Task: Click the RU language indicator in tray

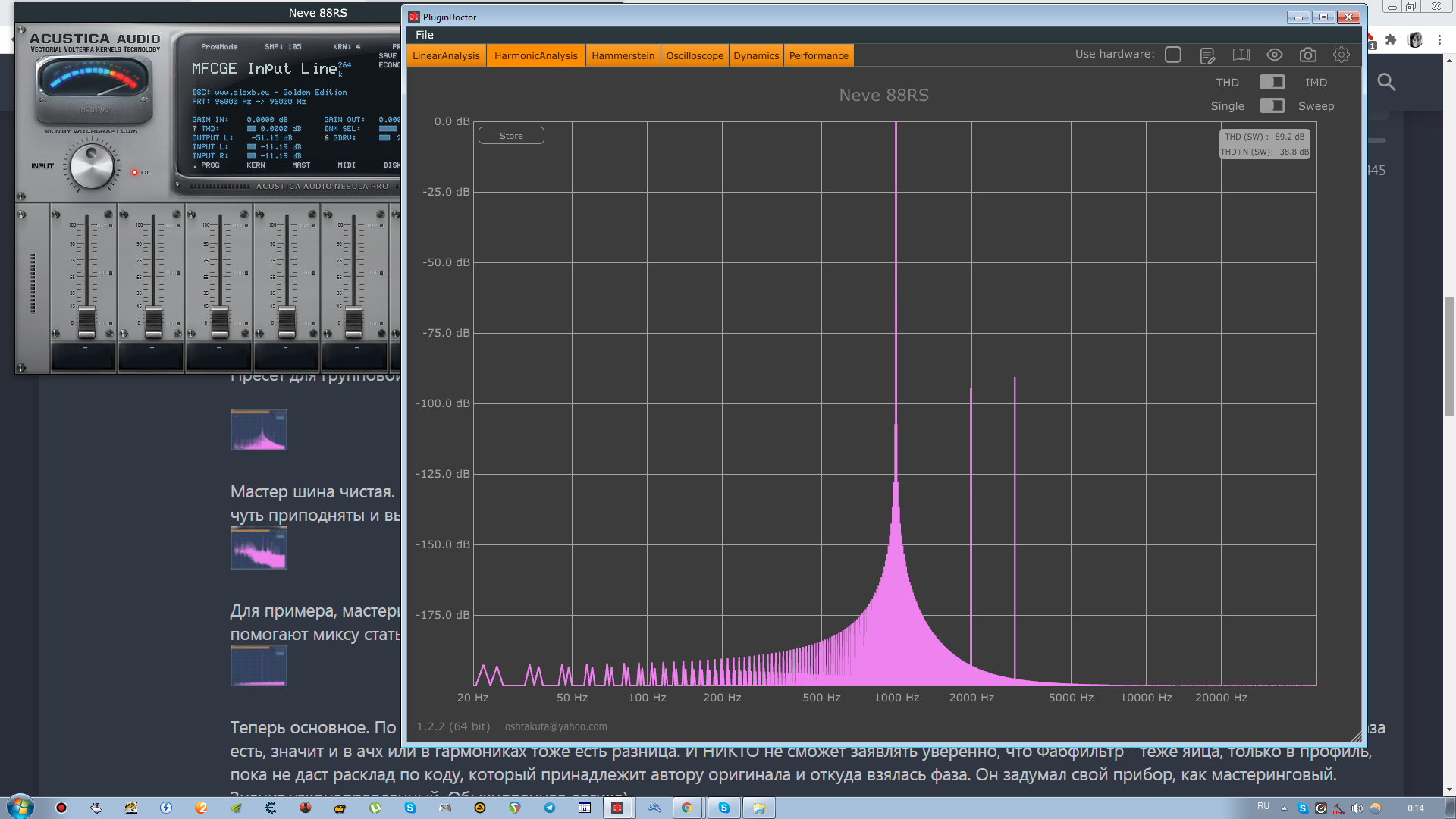Action: [1263, 806]
